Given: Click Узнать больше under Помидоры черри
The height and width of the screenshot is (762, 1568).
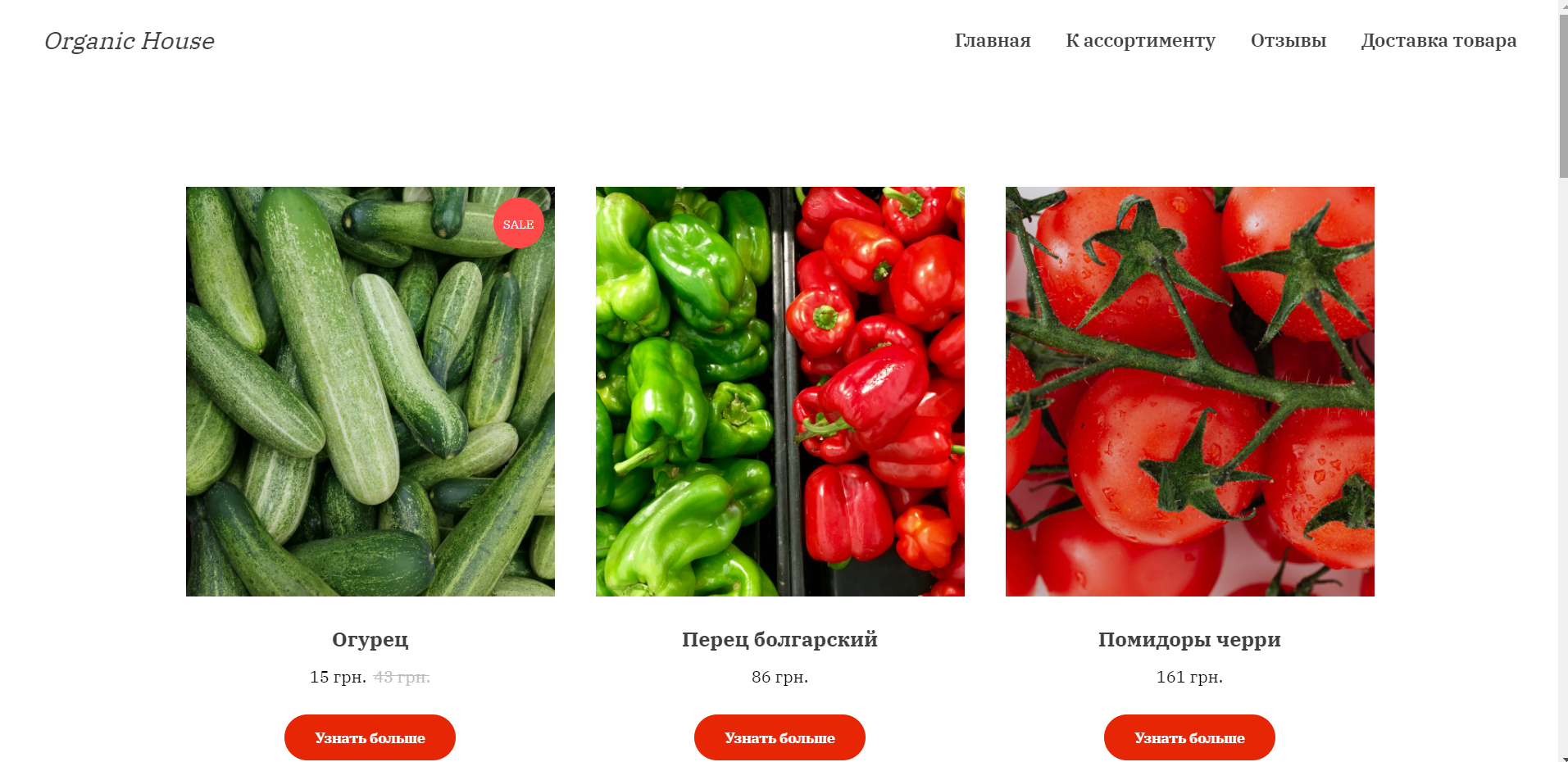Looking at the screenshot, I should (x=1189, y=737).
